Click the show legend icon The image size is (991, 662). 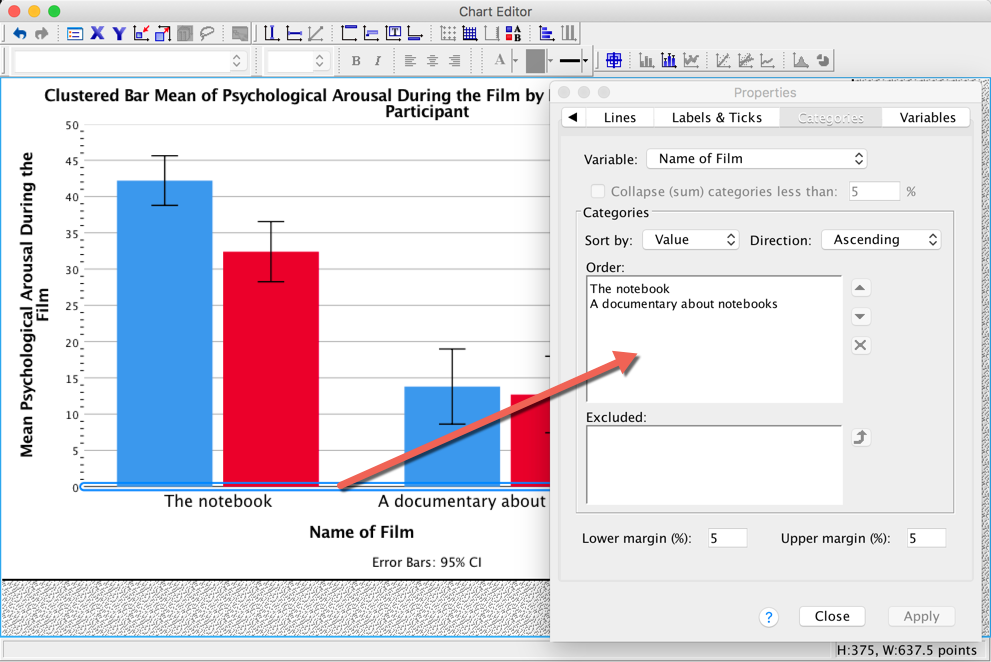[512, 34]
